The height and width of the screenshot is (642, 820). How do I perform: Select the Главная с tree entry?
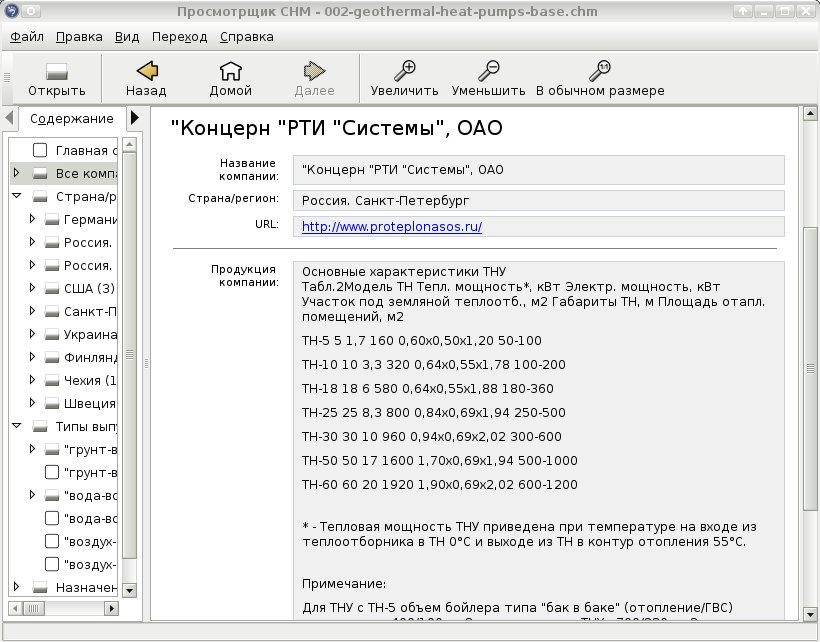(x=86, y=151)
